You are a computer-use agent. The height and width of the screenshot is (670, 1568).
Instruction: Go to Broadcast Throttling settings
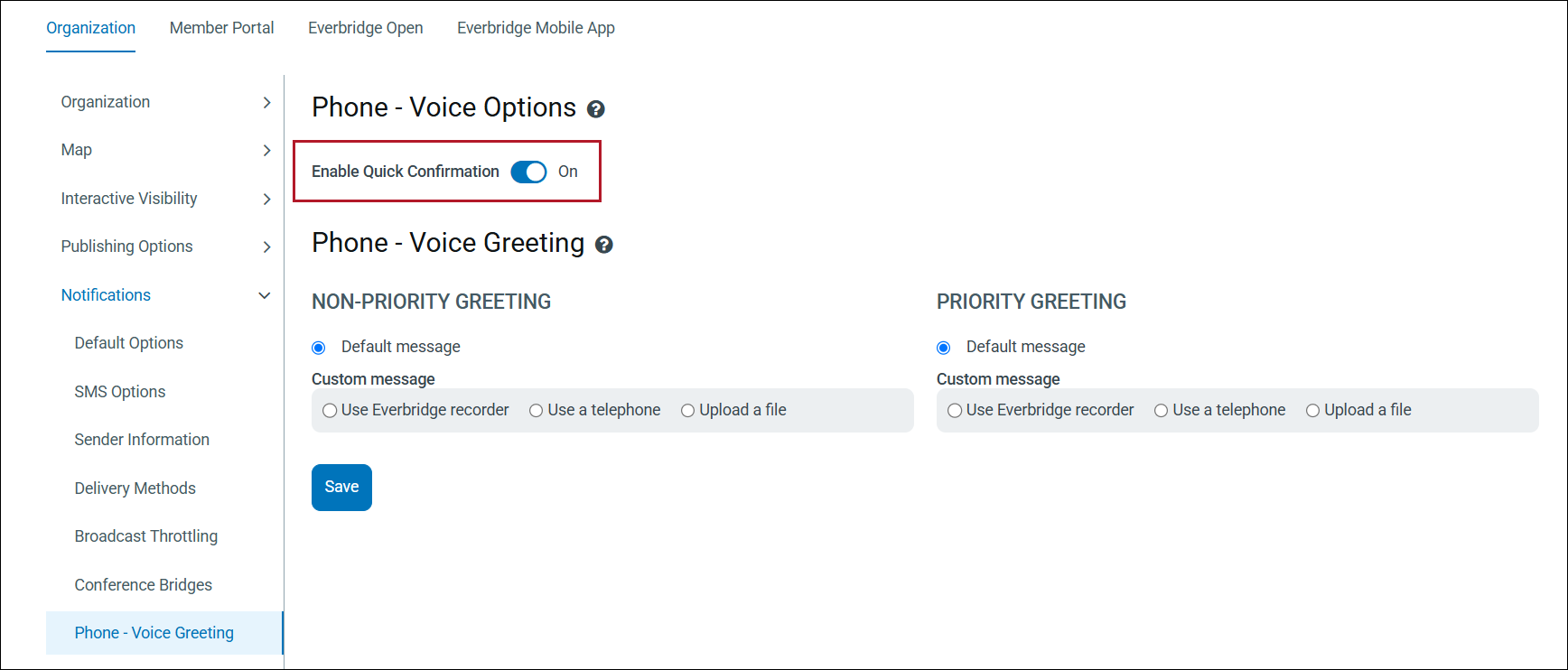click(146, 536)
